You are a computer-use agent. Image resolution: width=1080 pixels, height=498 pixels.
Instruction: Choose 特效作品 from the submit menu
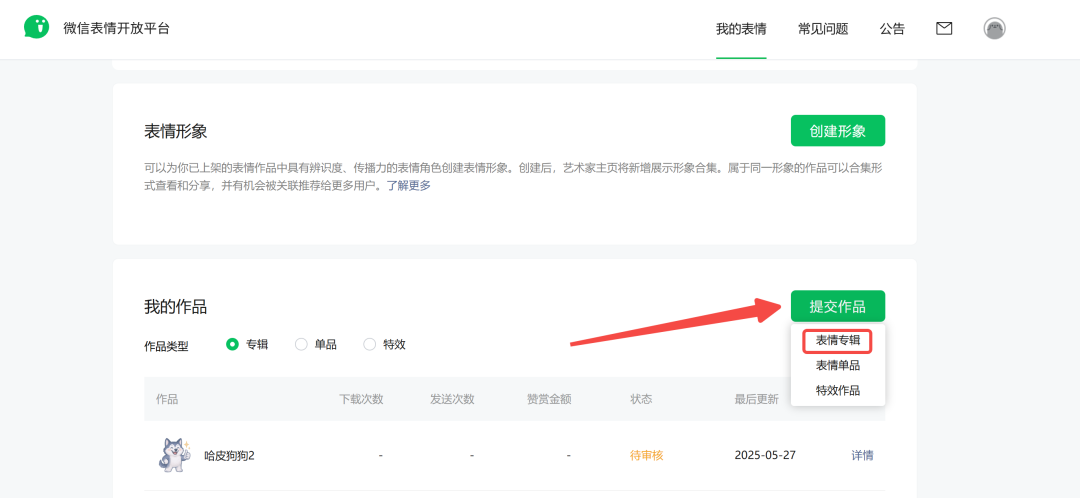coord(838,391)
